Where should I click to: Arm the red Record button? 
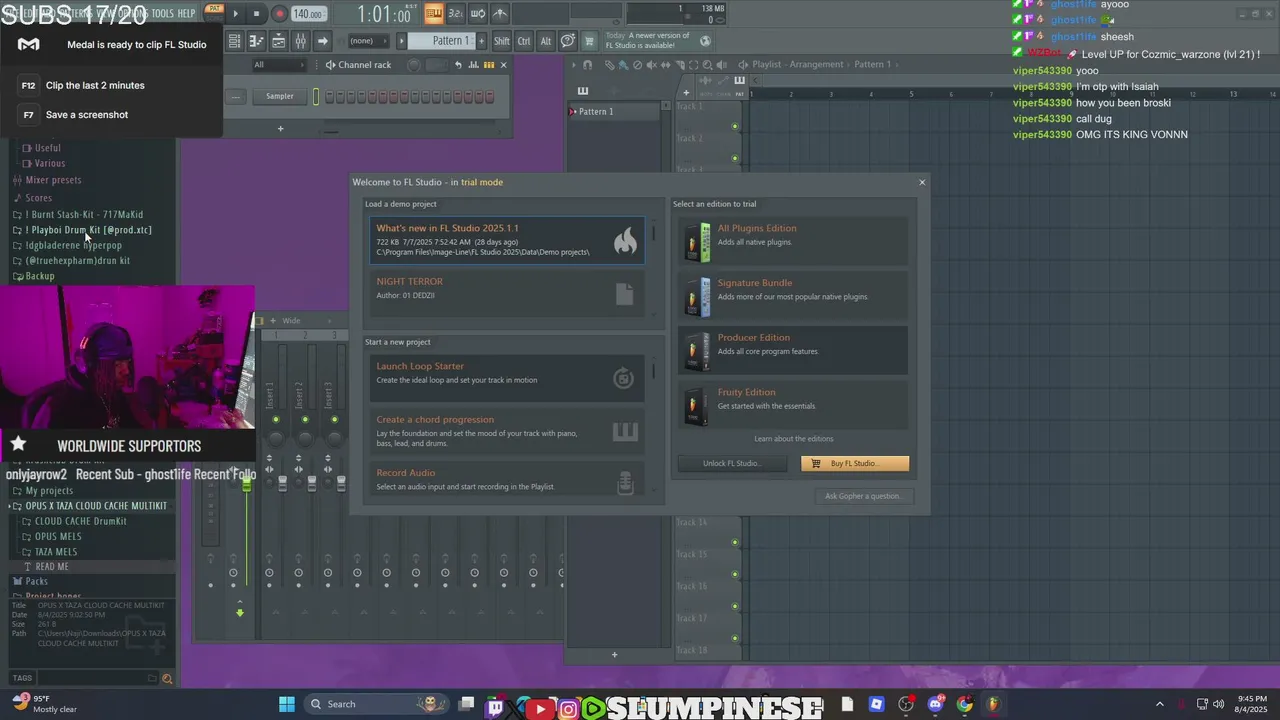[279, 14]
